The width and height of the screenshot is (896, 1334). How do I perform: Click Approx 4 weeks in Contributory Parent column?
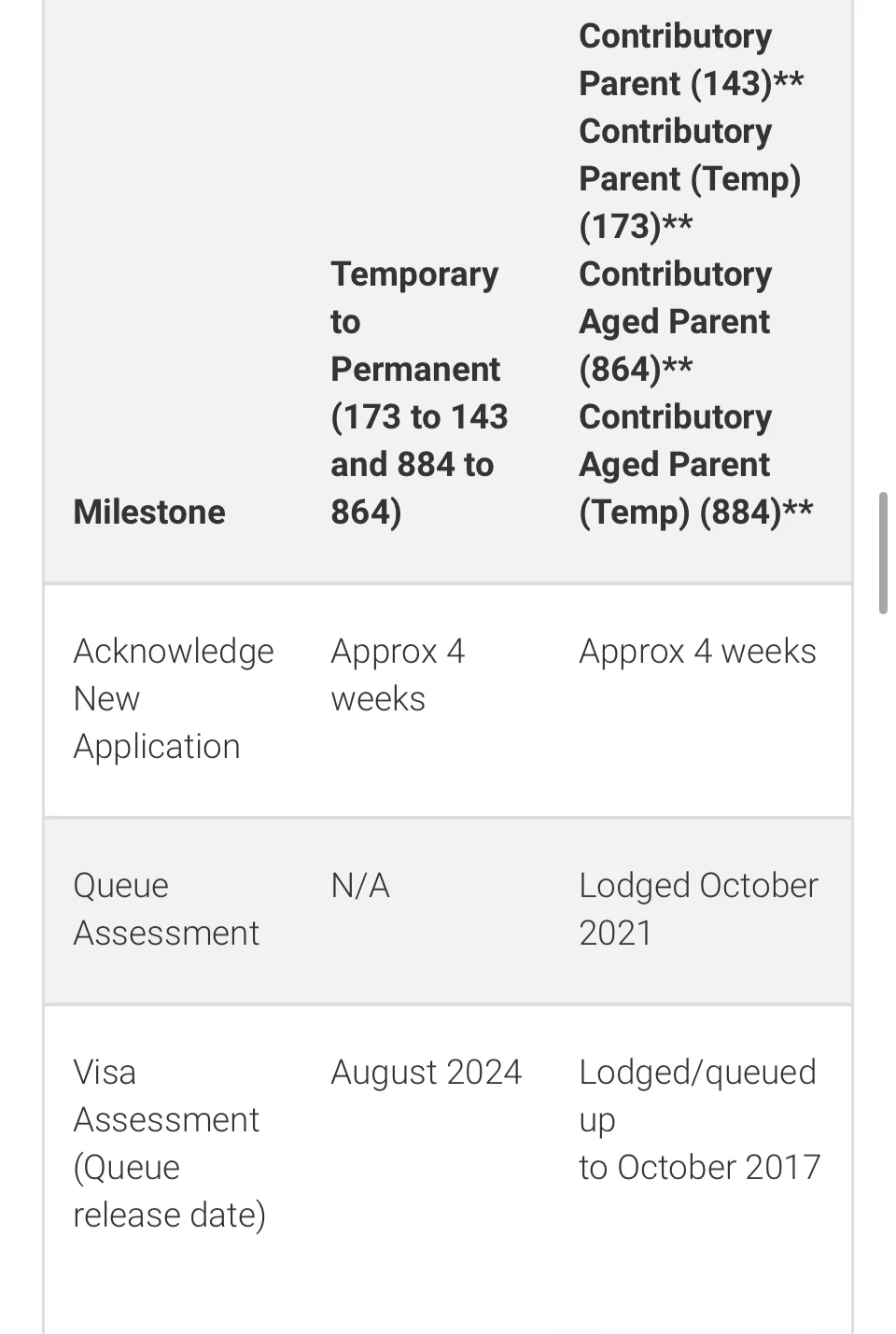pos(697,651)
